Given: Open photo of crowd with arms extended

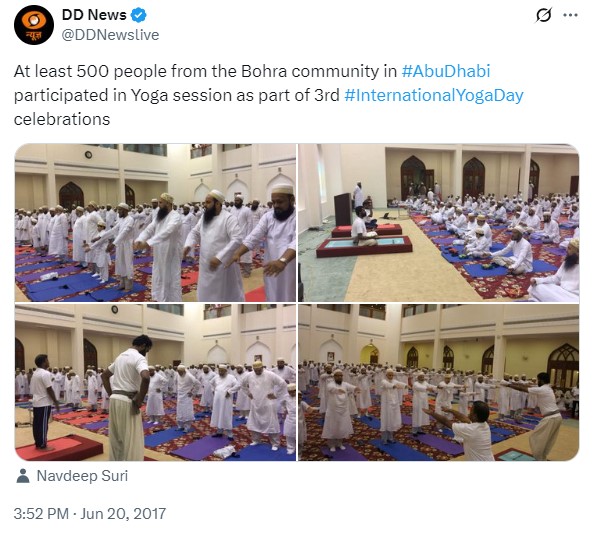Looking at the screenshot, I should (439, 382).
